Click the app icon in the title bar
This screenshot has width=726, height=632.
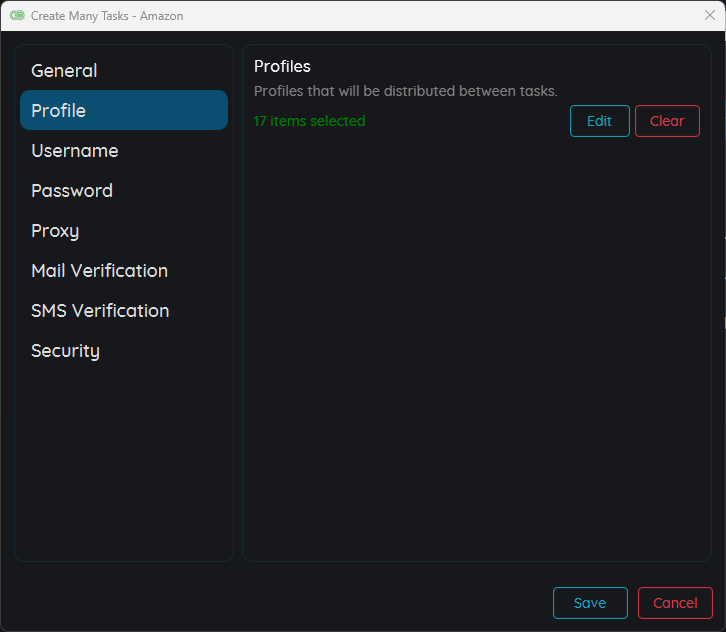click(17, 16)
